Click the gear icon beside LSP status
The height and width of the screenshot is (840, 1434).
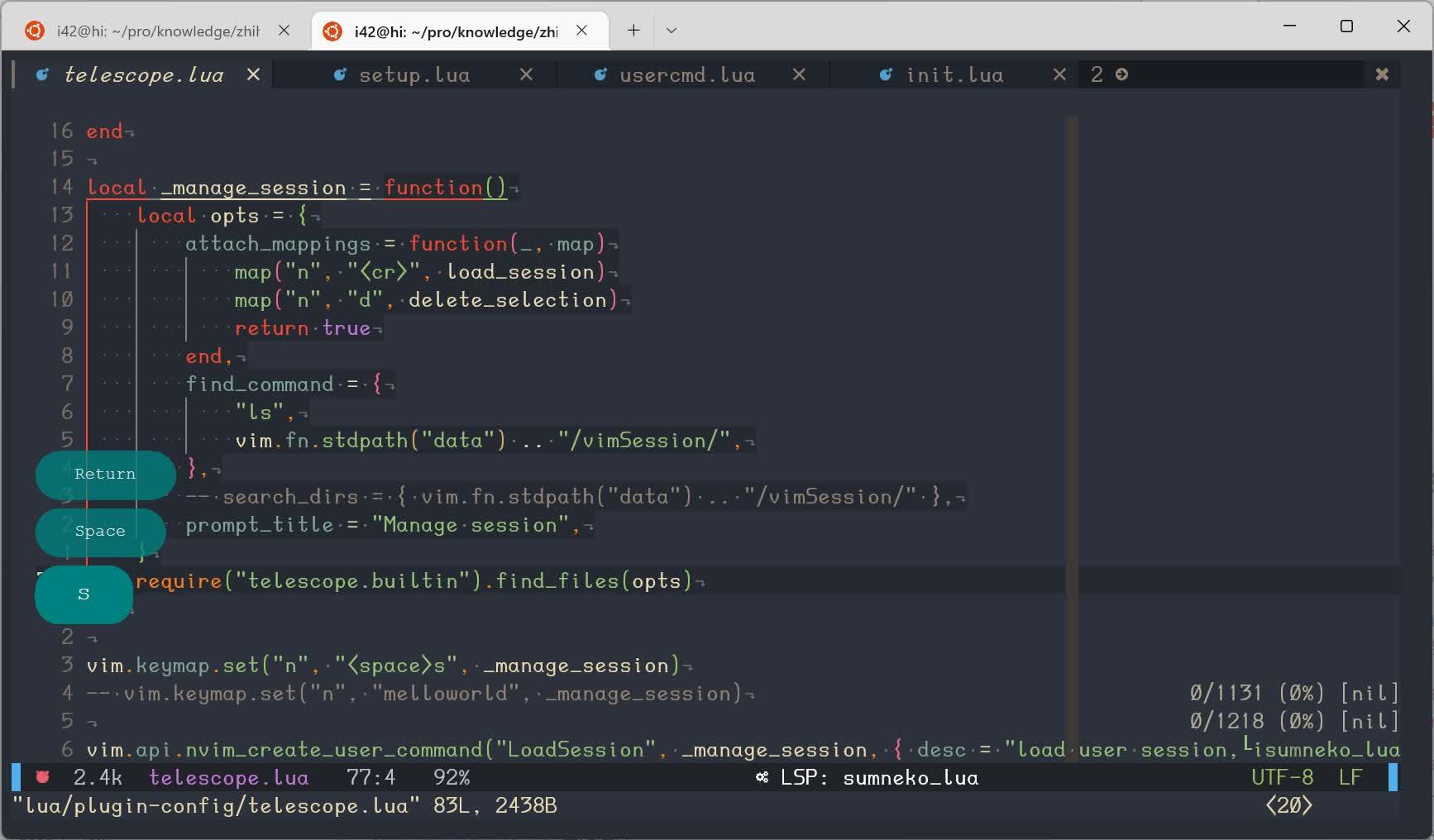761,777
